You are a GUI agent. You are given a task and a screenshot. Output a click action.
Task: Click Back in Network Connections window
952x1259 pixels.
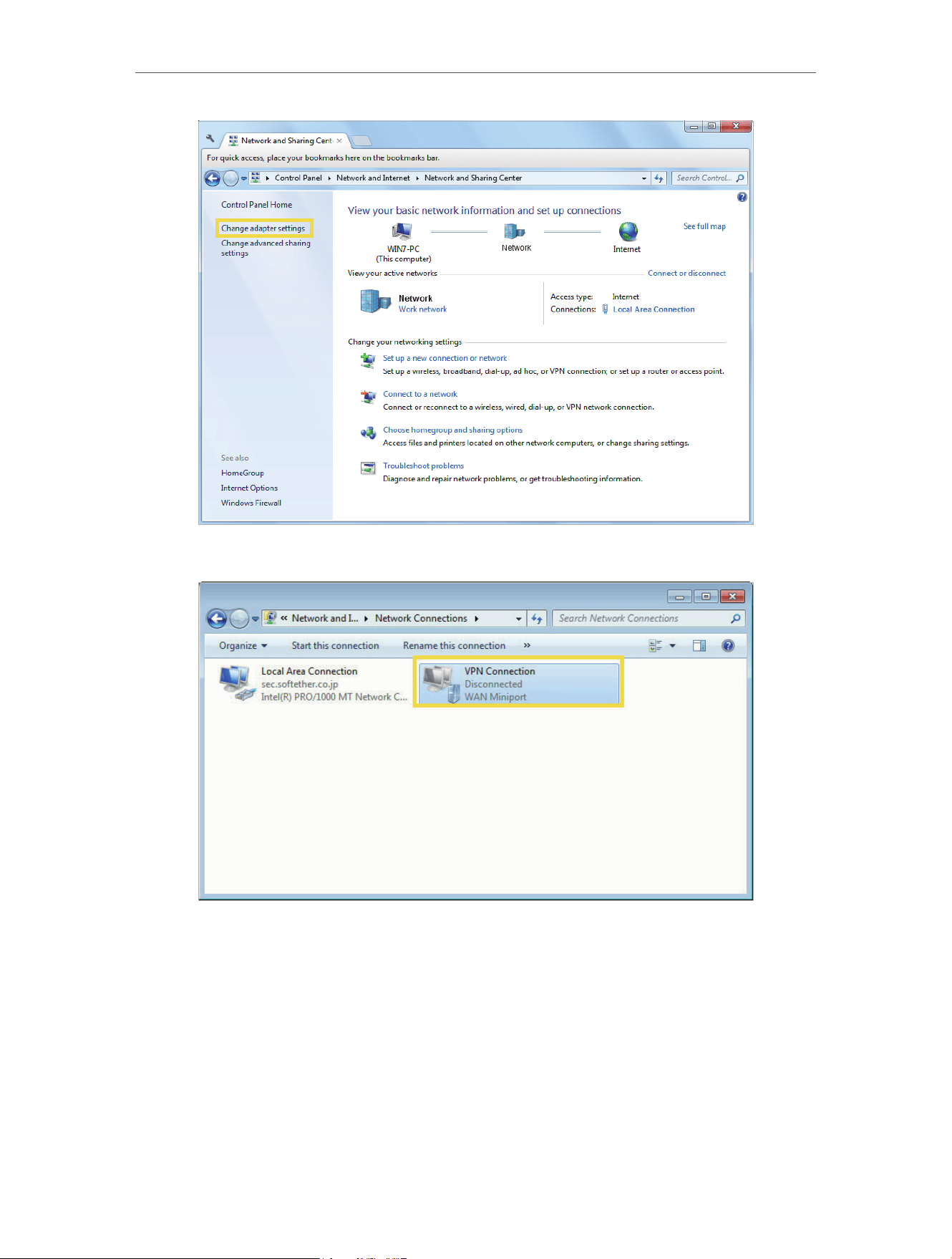click(217, 619)
